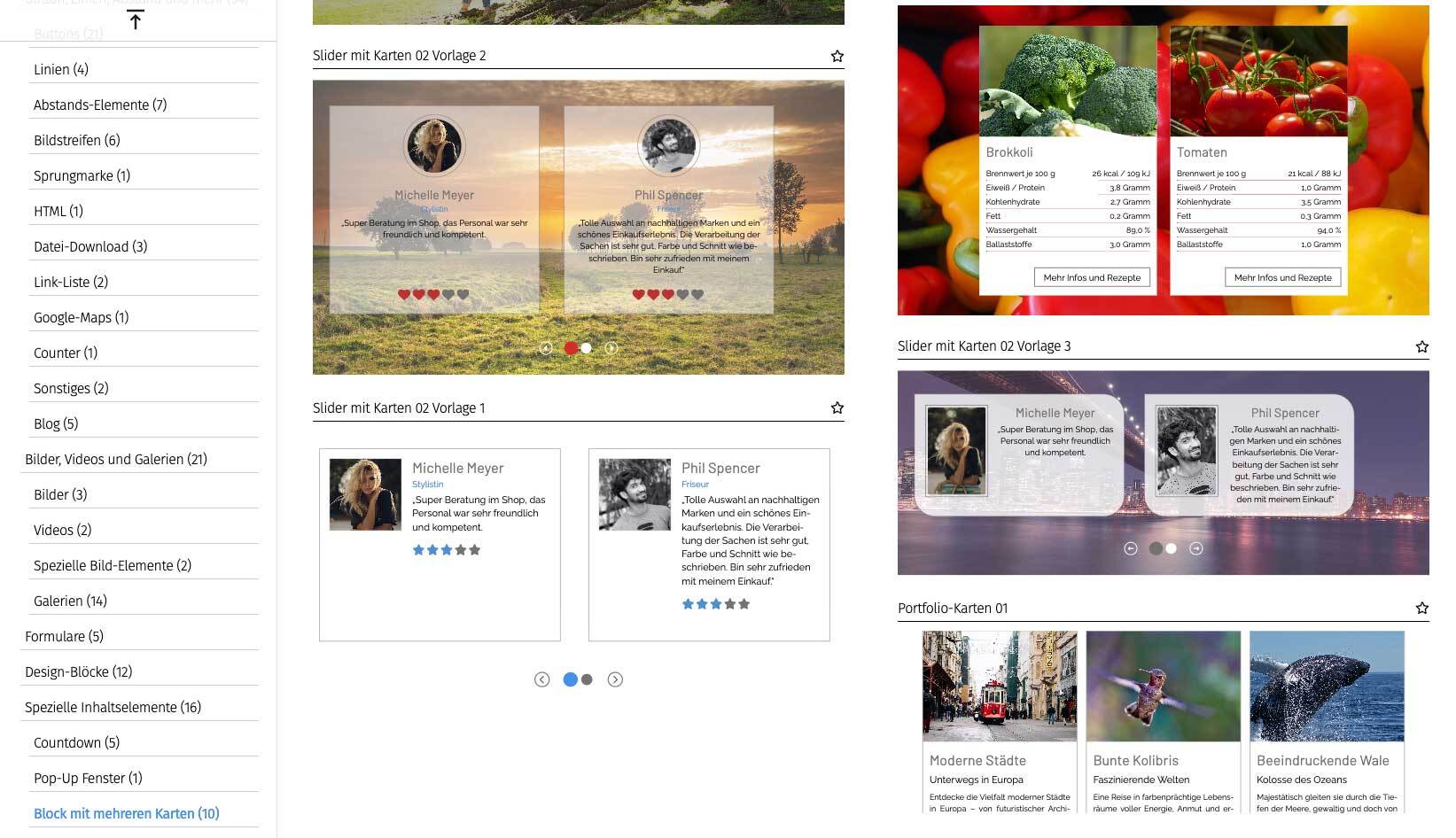Image resolution: width=1456 pixels, height=838 pixels.
Task: Click previous arrow in Vorlage 1 slider
Action: [541, 679]
